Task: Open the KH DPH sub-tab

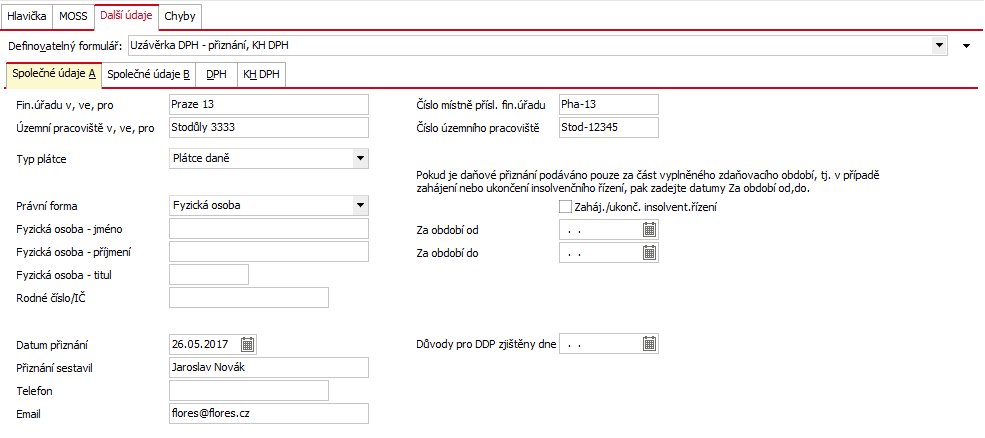Action: click(x=261, y=74)
